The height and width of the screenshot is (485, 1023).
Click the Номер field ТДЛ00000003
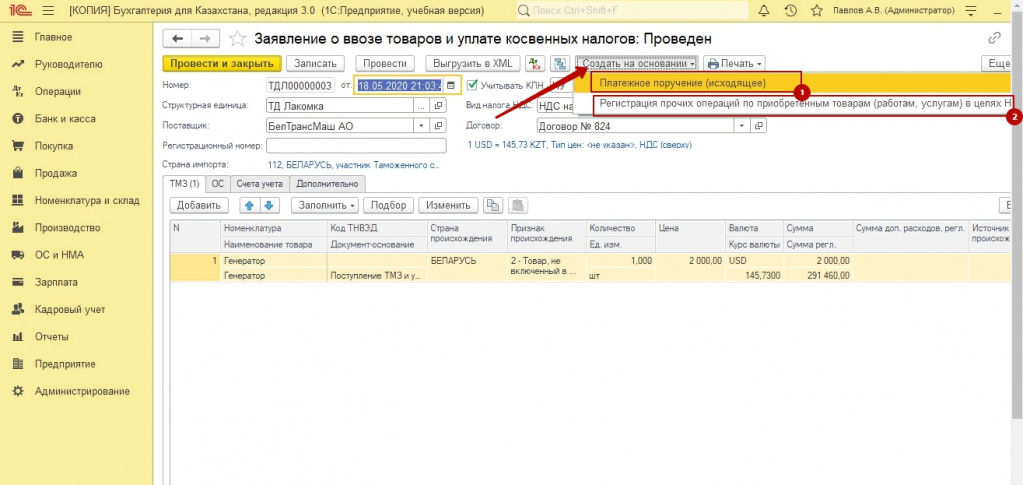pos(300,86)
